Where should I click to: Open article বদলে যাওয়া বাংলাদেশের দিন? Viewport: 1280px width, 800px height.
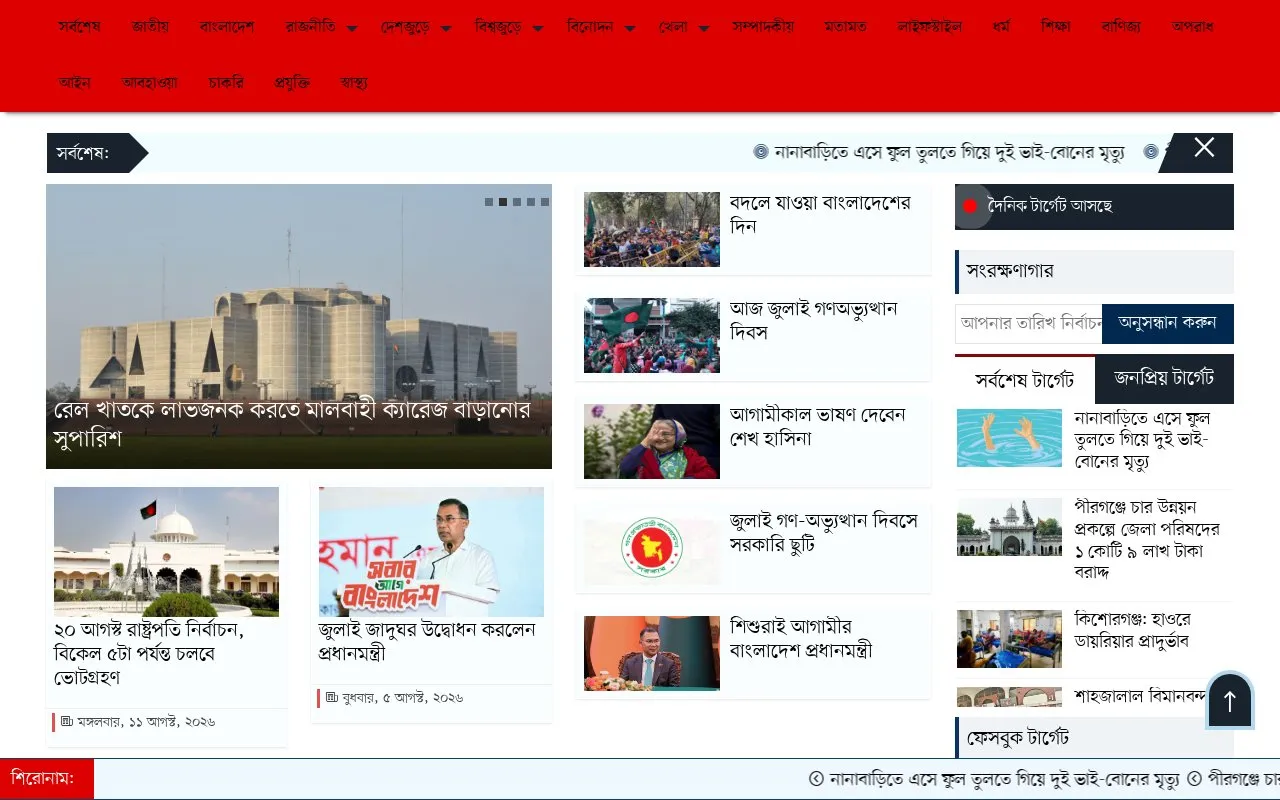(820, 215)
